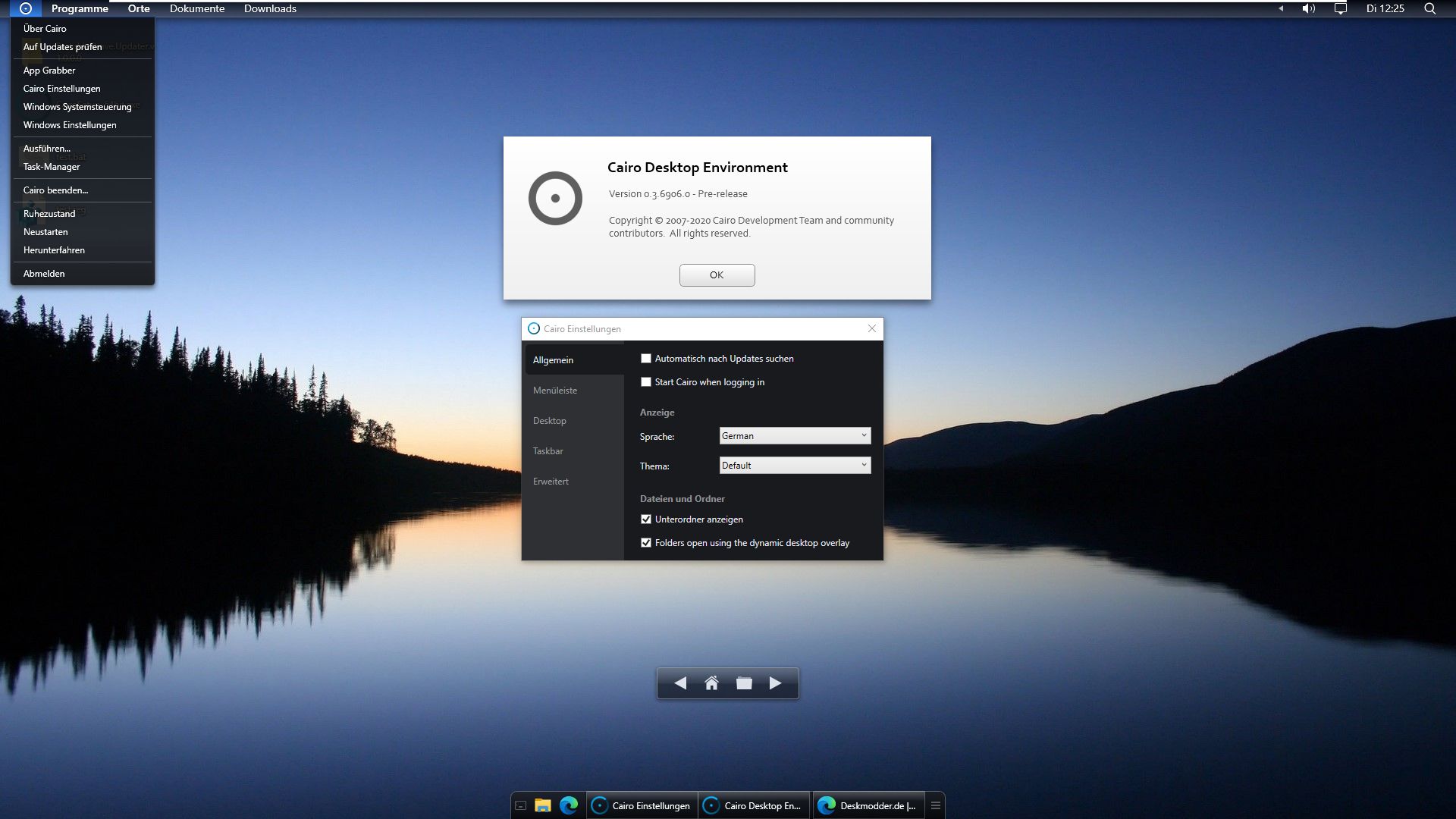The image size is (1456, 819).
Task: Open the action center notification icon
Action: click(x=1340, y=8)
